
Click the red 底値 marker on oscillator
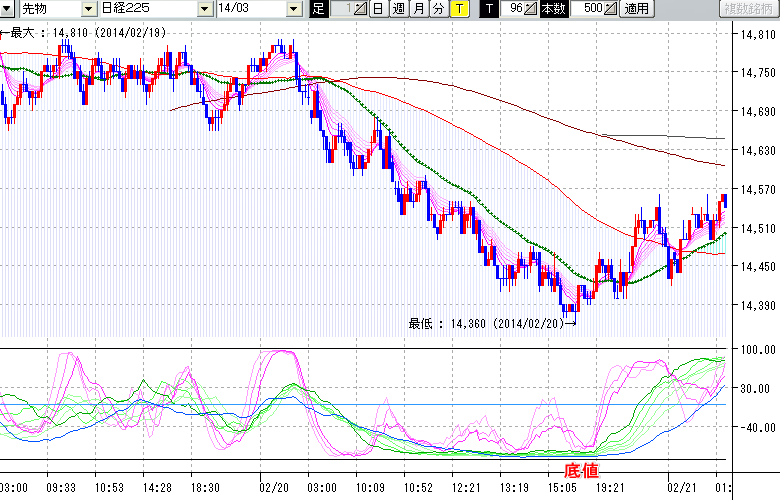(x=581, y=468)
